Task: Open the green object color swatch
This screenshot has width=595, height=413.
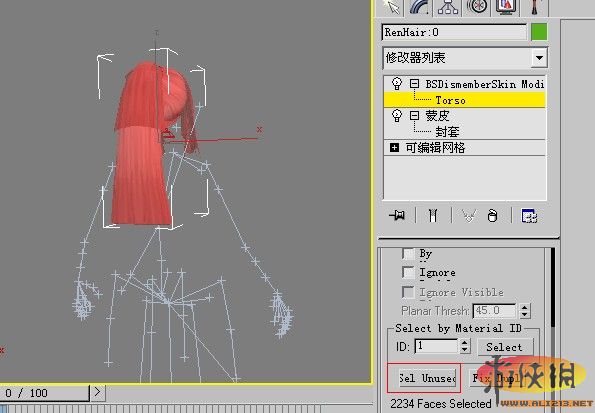Action: click(x=539, y=32)
